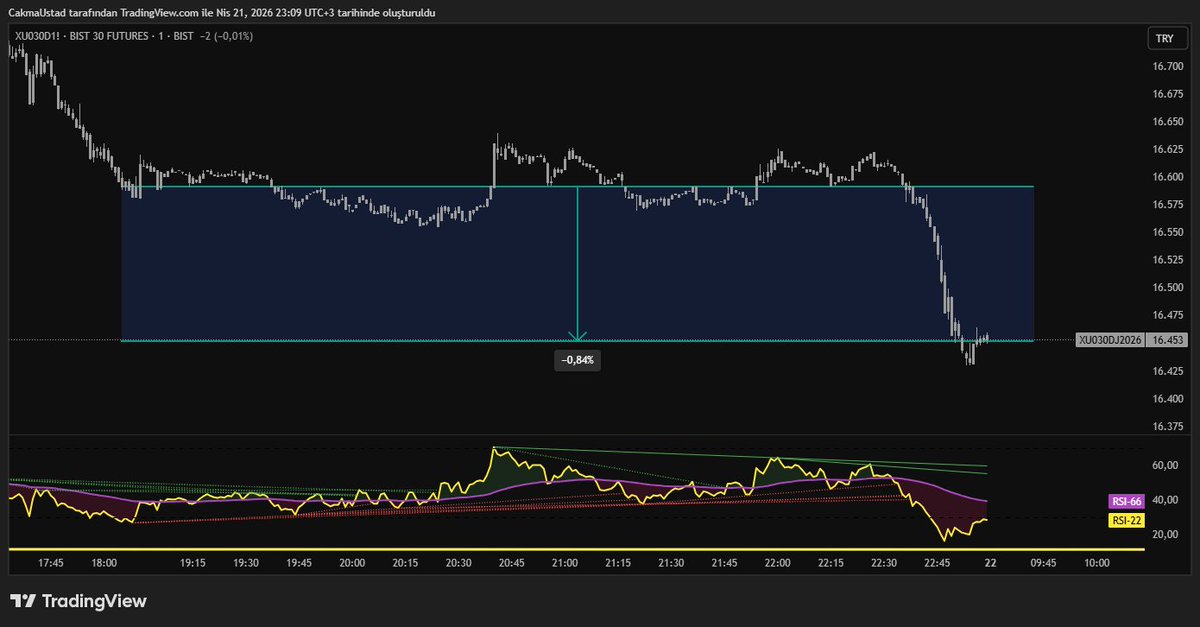Image resolution: width=1200 pixels, height=627 pixels.
Task: Click the 22:30 time axis label
Action: 884,563
